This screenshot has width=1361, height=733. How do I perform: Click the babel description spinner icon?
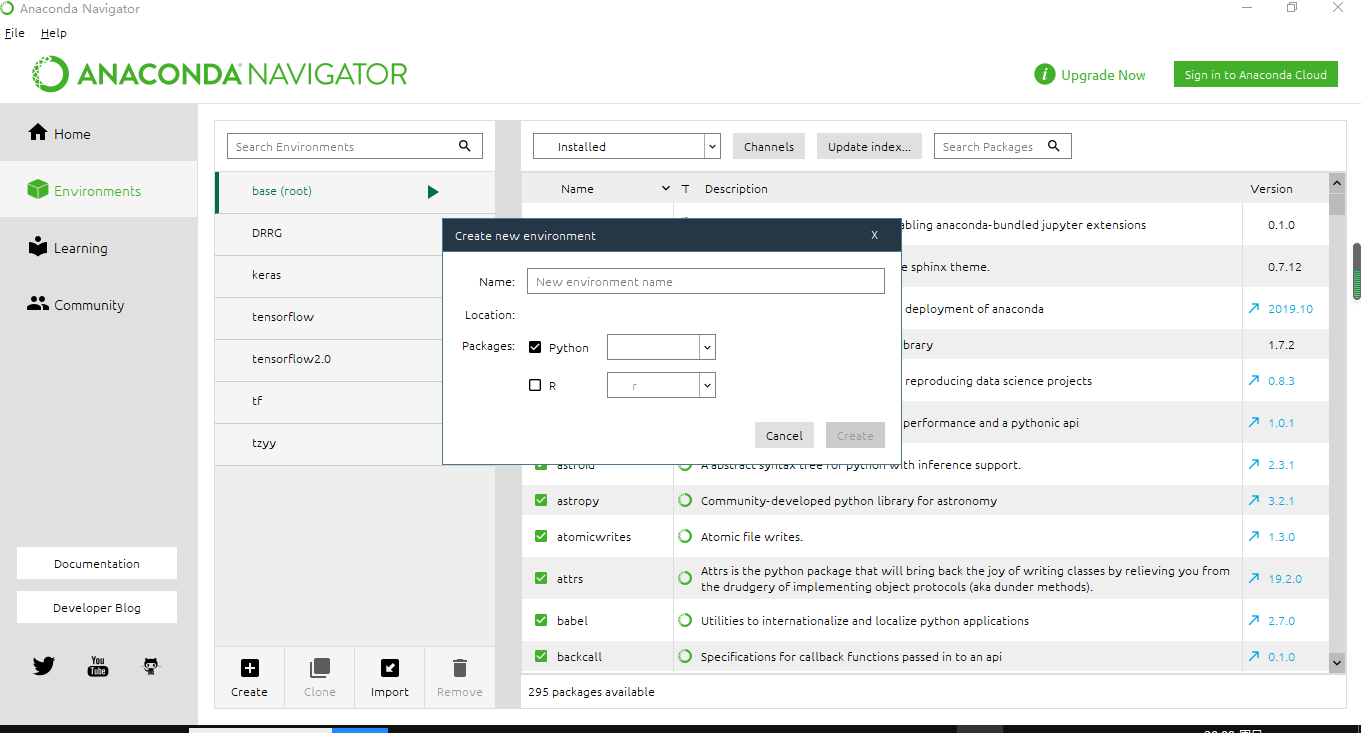[685, 620]
